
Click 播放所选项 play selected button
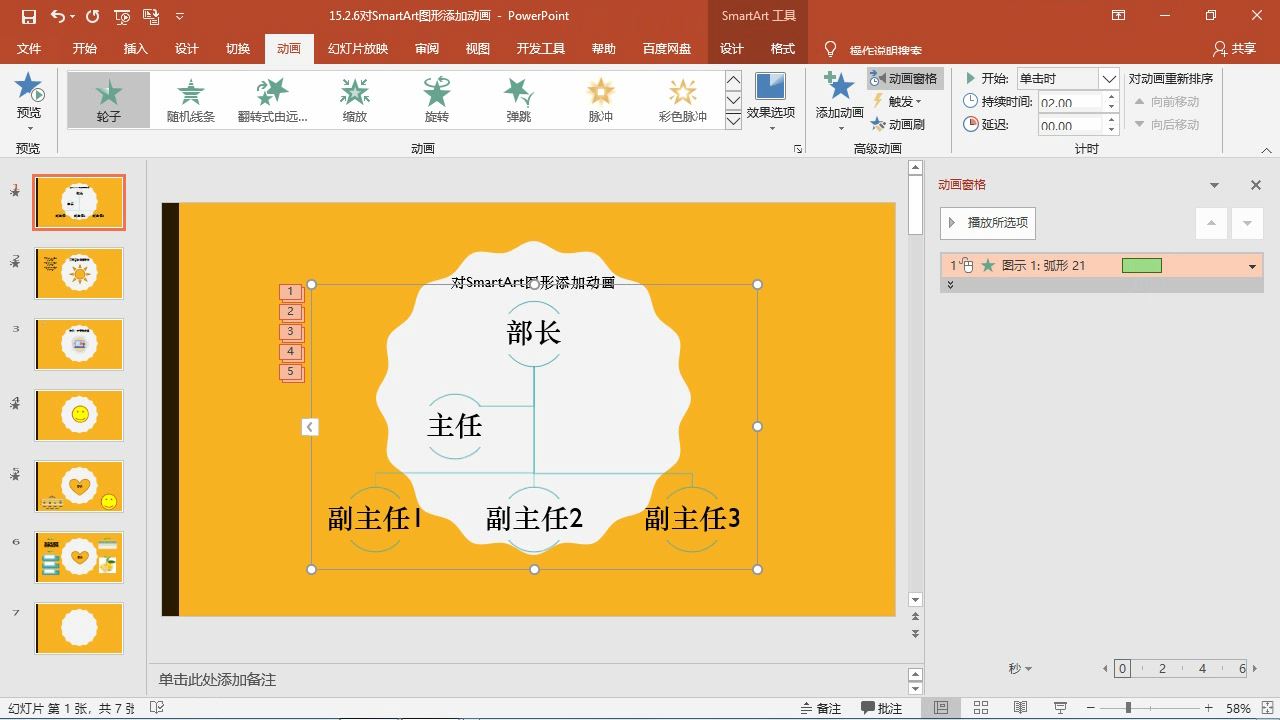click(987, 222)
